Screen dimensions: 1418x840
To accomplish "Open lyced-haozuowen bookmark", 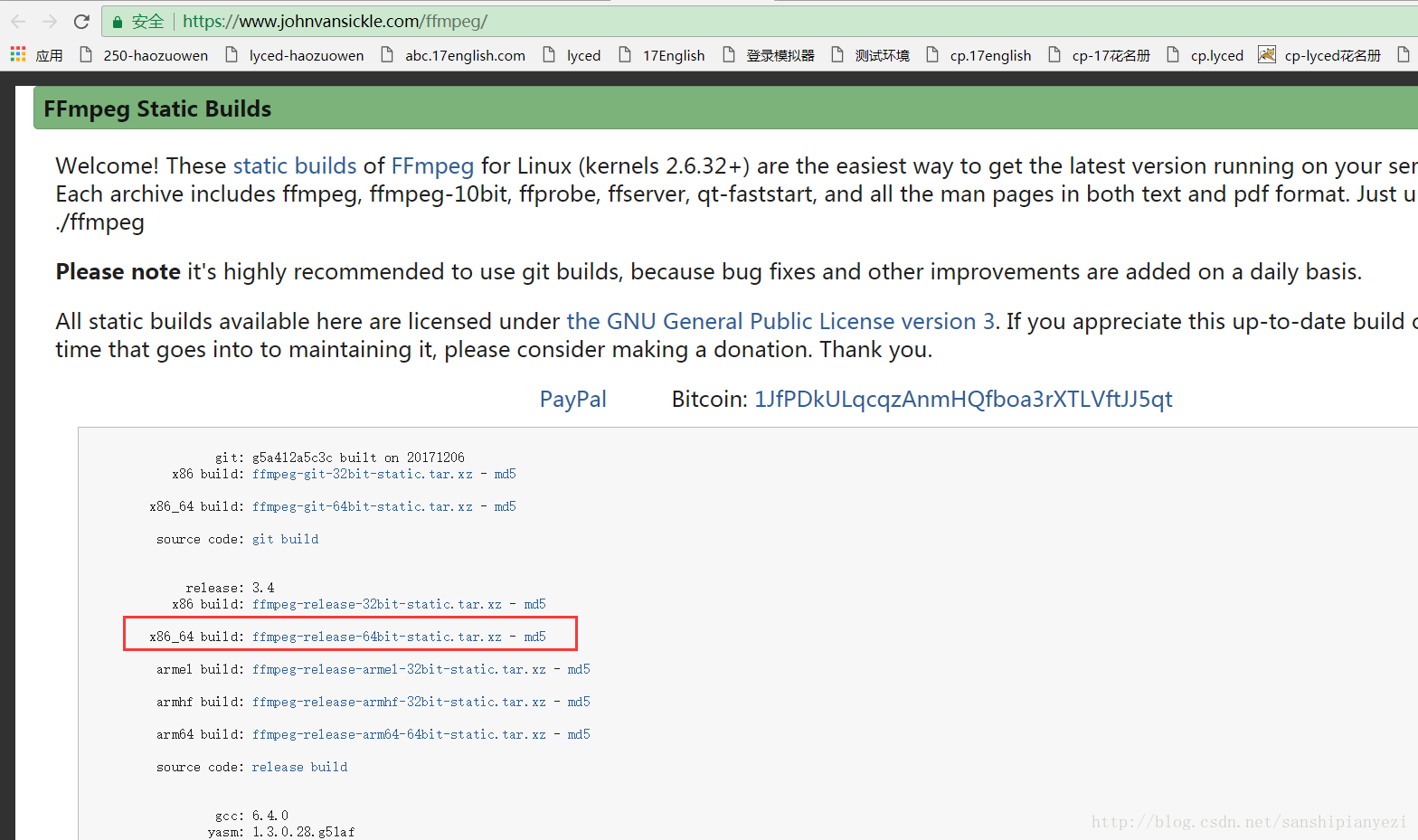I will pyautogui.click(x=295, y=55).
